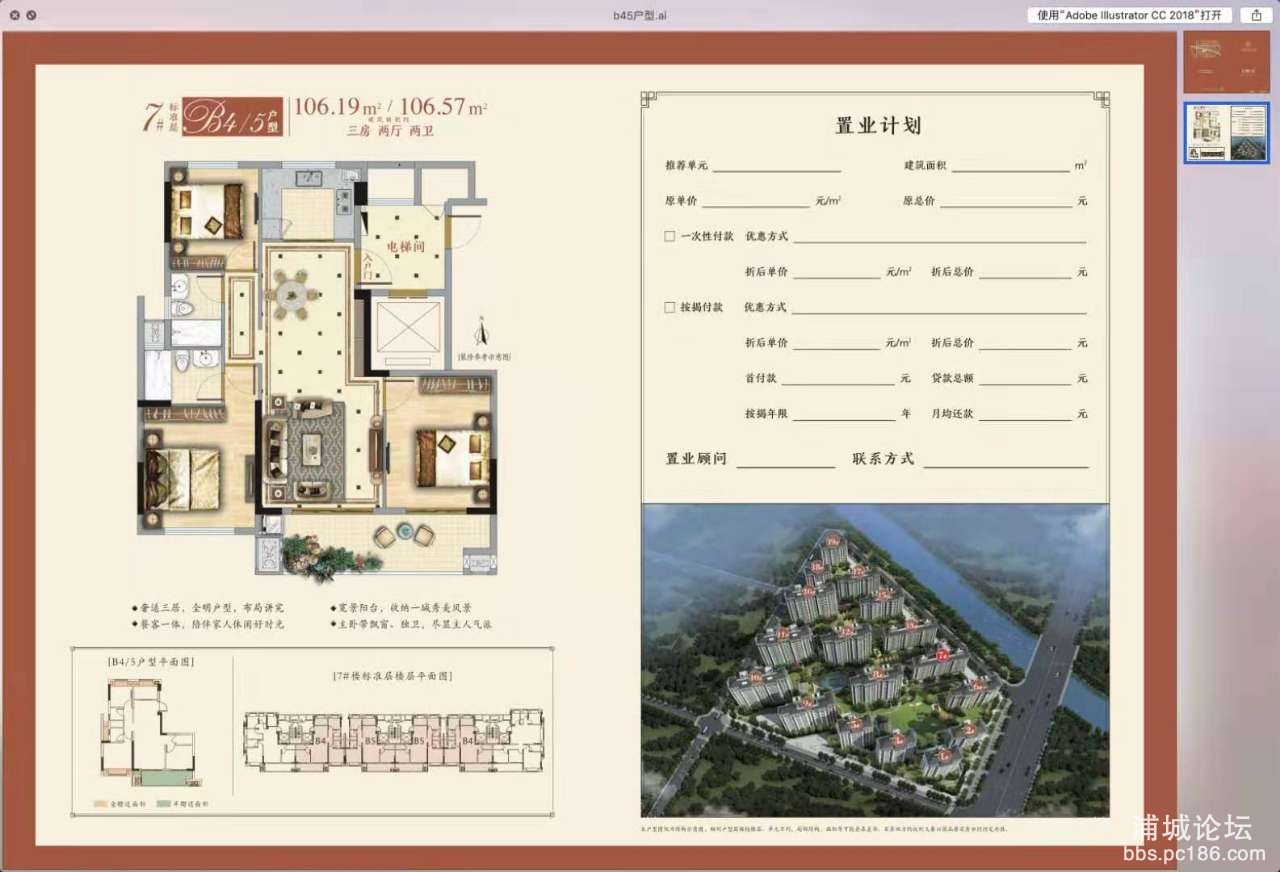Image resolution: width=1280 pixels, height=872 pixels.
Task: Click the b45户型.ai window title
Action: [x=640, y=15]
